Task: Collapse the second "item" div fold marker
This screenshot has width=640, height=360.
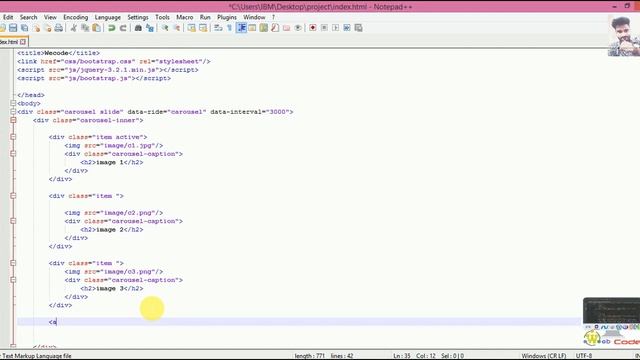Action: [13, 196]
